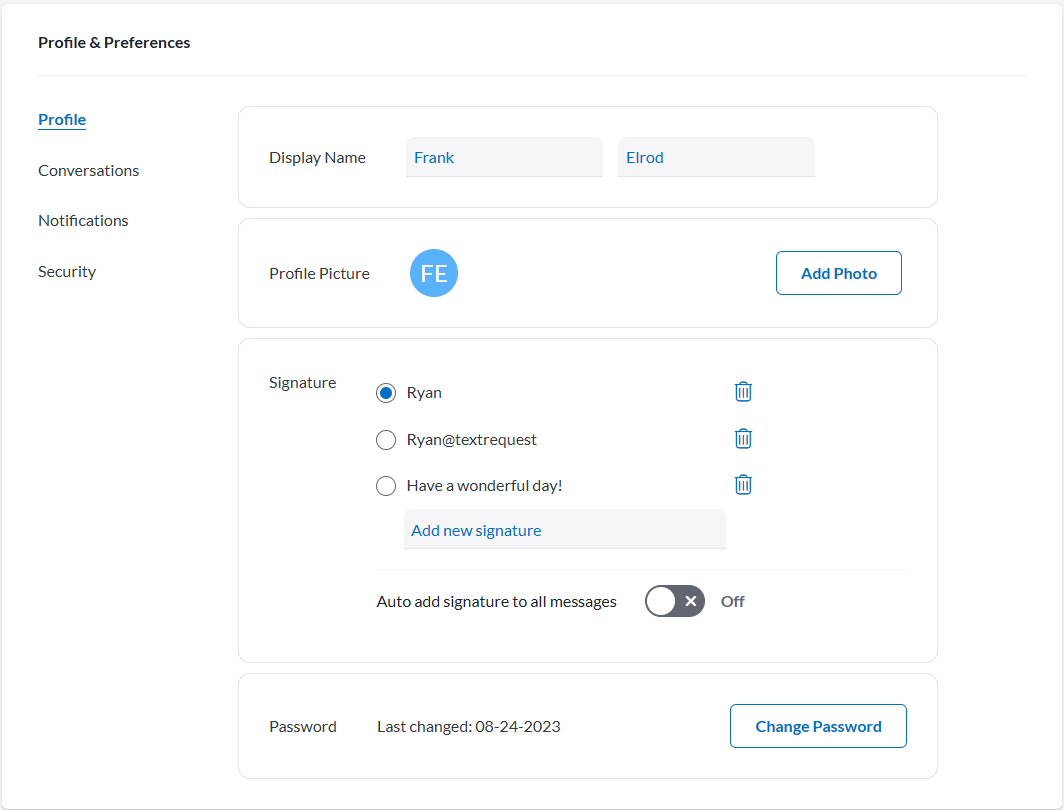The height and width of the screenshot is (810, 1064).
Task: Click trash icon beside Ryan@textrequest signature
Action: coord(743,439)
